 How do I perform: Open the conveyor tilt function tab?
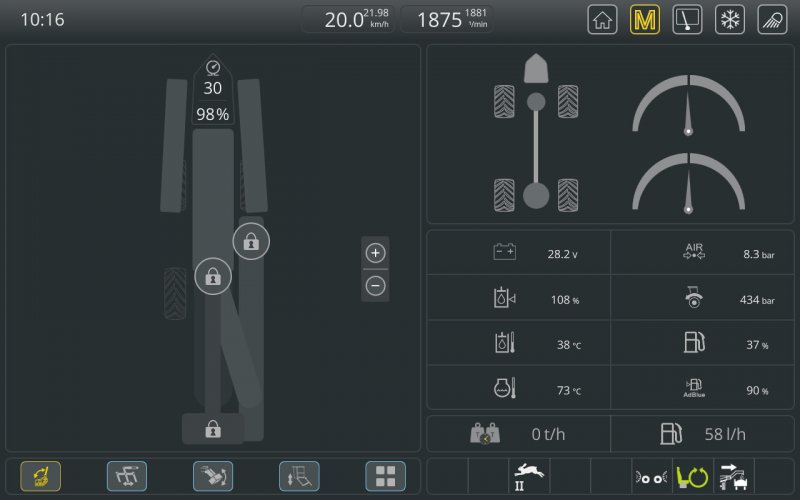tap(213, 476)
